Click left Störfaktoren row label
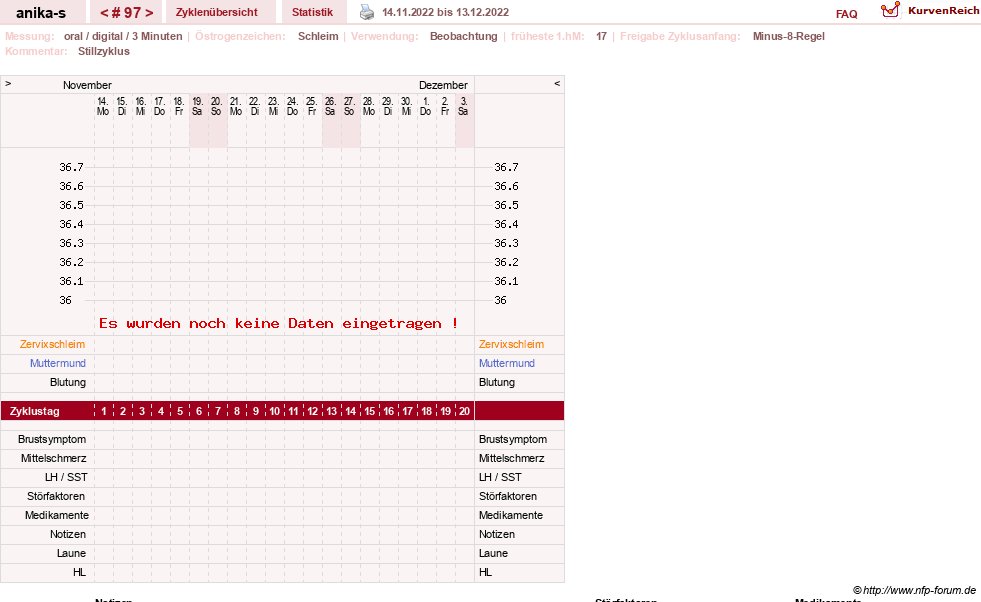The width and height of the screenshot is (981, 602). click(56, 496)
